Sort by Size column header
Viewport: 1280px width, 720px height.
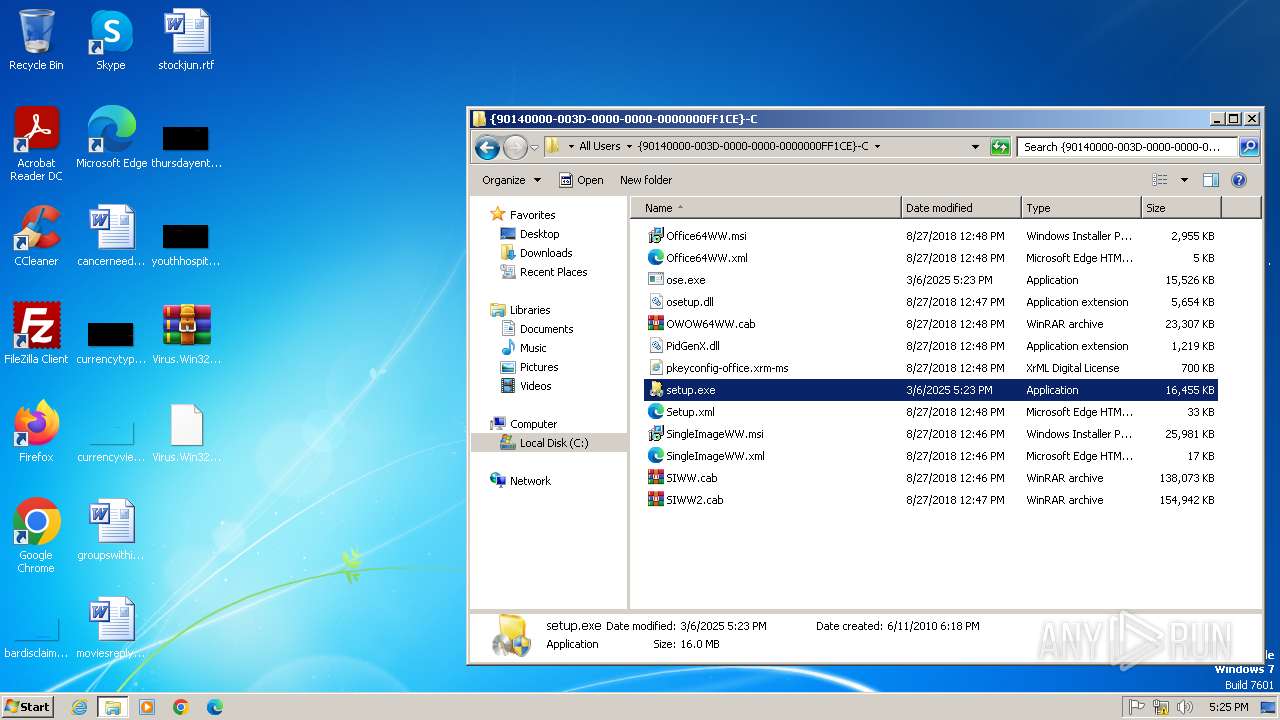(x=1181, y=208)
